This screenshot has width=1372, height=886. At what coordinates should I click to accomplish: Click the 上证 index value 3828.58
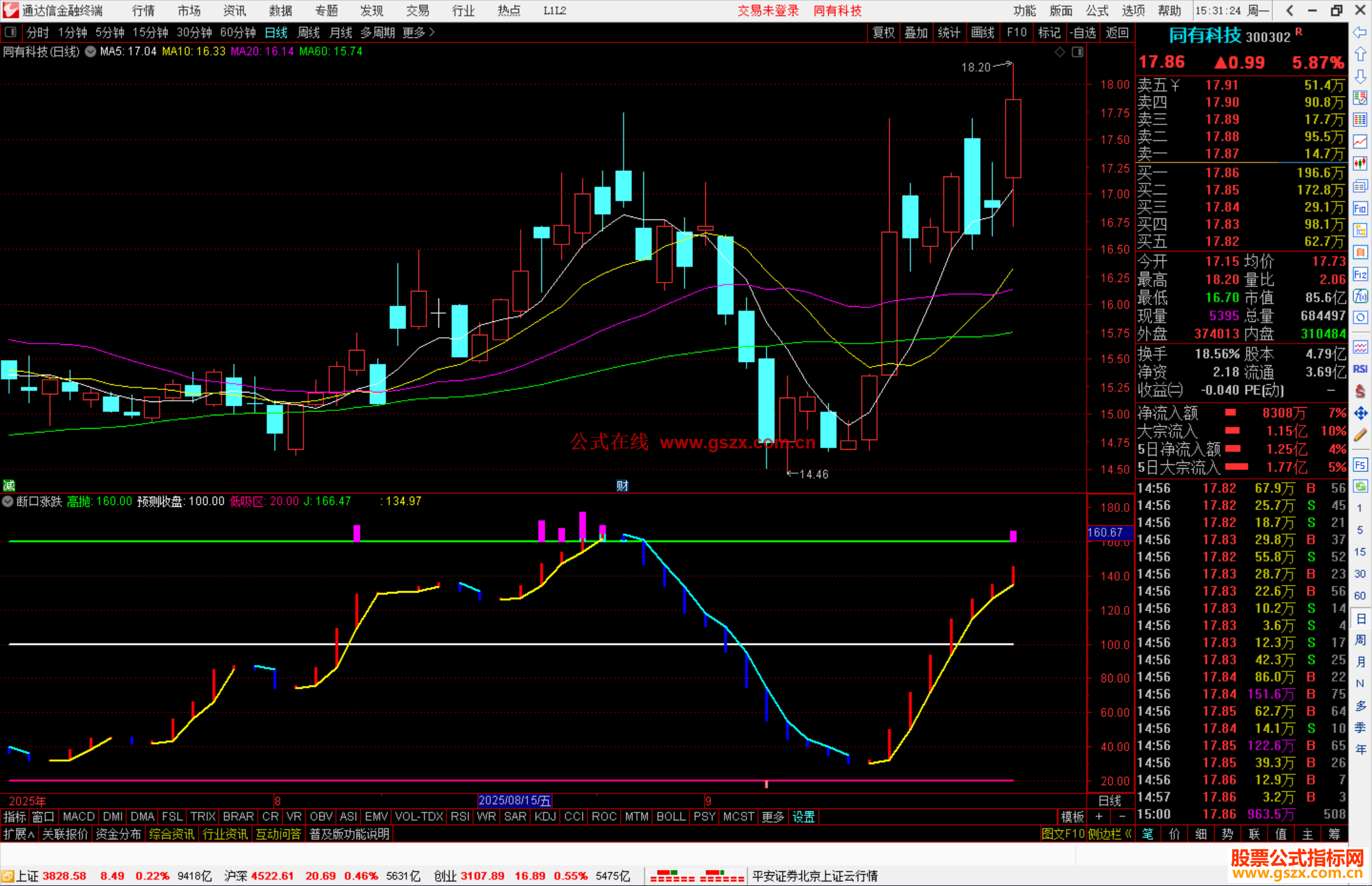click(64, 876)
